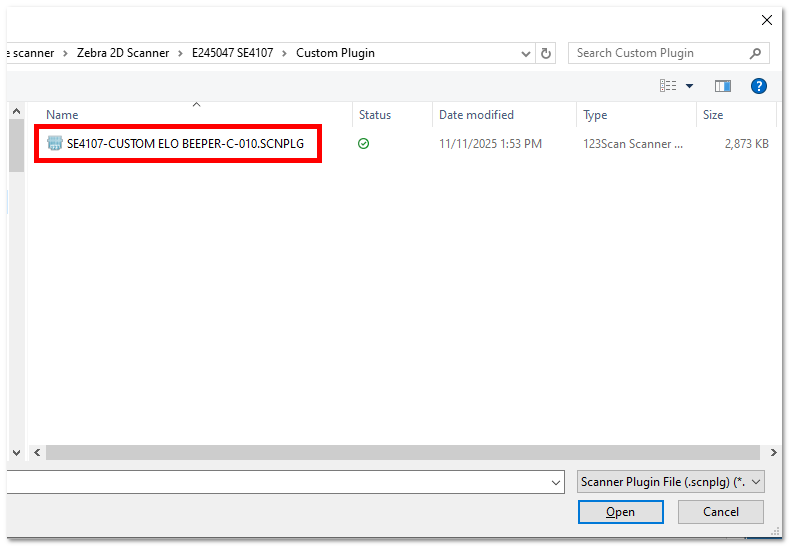The image size is (789, 546).
Task: Sort by the Status column header
Action: (x=374, y=115)
